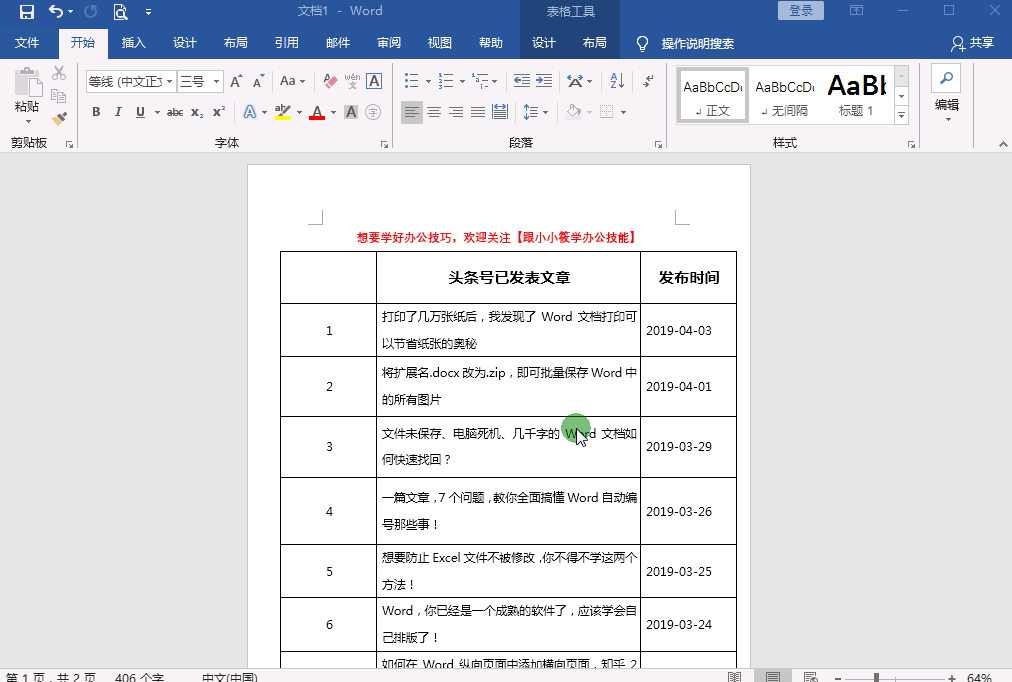Switch to Web Layout view

[811, 677]
